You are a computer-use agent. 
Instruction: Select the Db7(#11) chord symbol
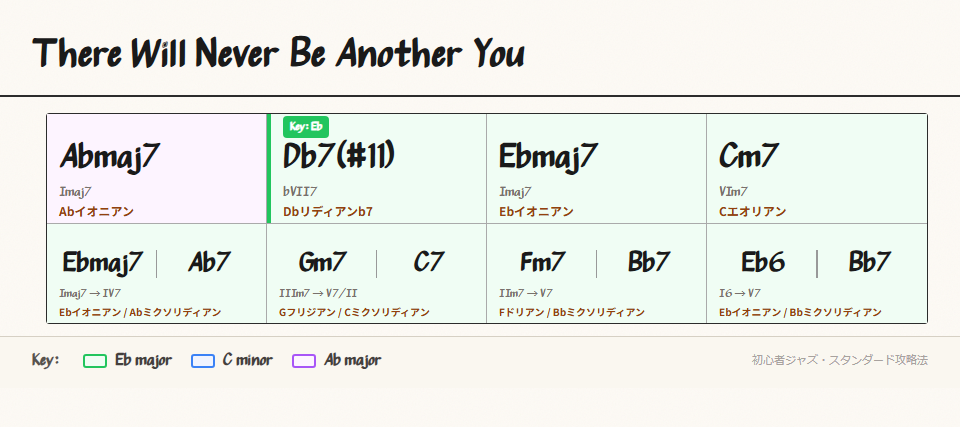pyautogui.click(x=340, y=157)
